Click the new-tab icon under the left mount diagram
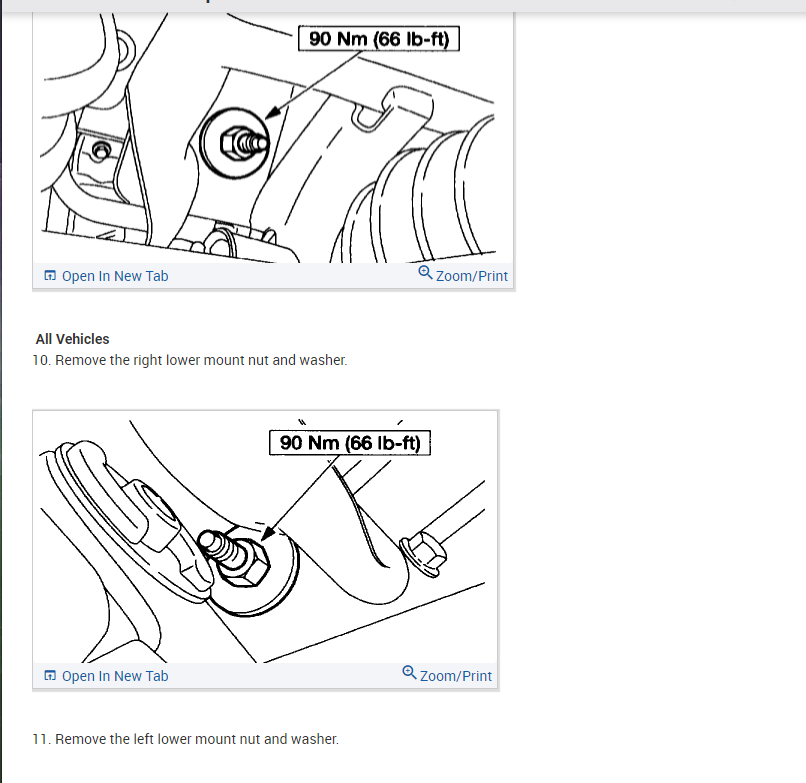Image resolution: width=806 pixels, height=783 pixels. [50, 676]
